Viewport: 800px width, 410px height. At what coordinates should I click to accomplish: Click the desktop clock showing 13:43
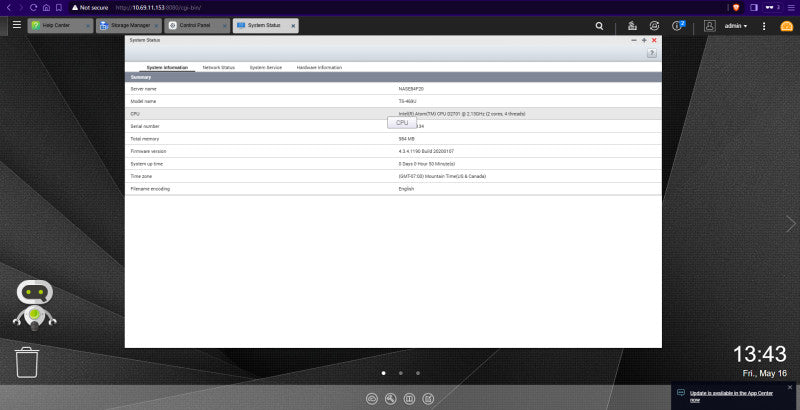(760, 354)
